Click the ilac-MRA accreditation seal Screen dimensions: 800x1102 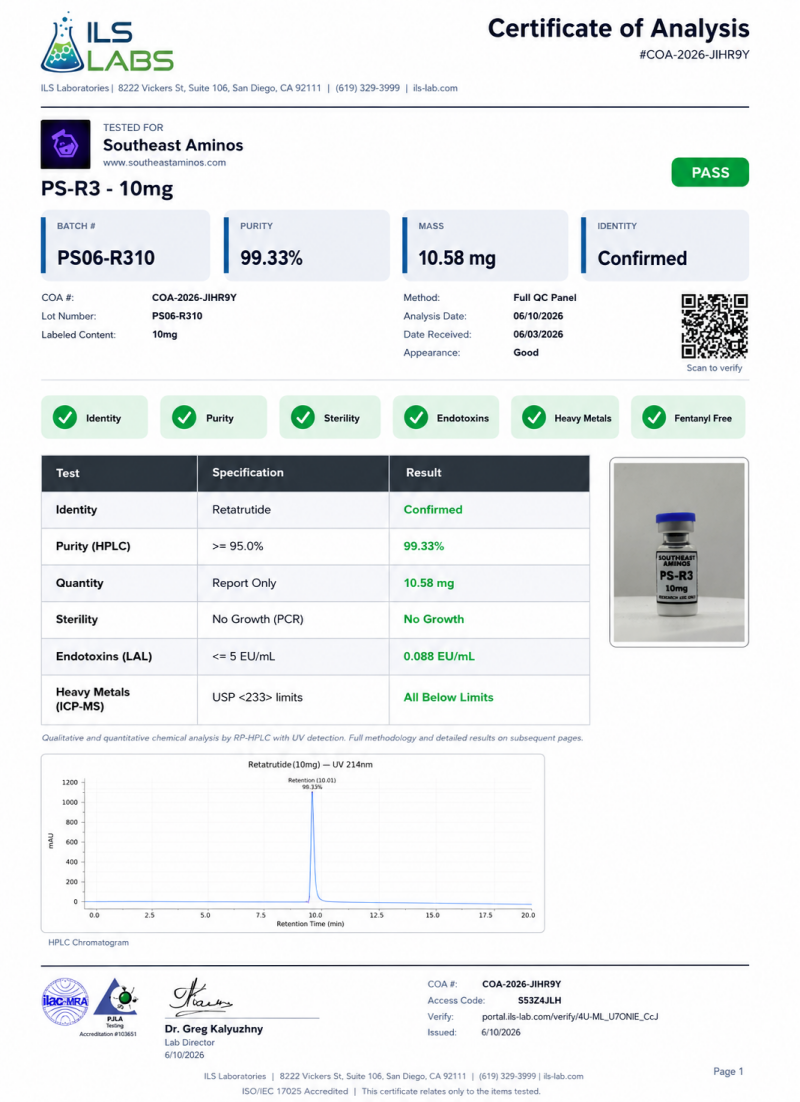coord(65,1001)
